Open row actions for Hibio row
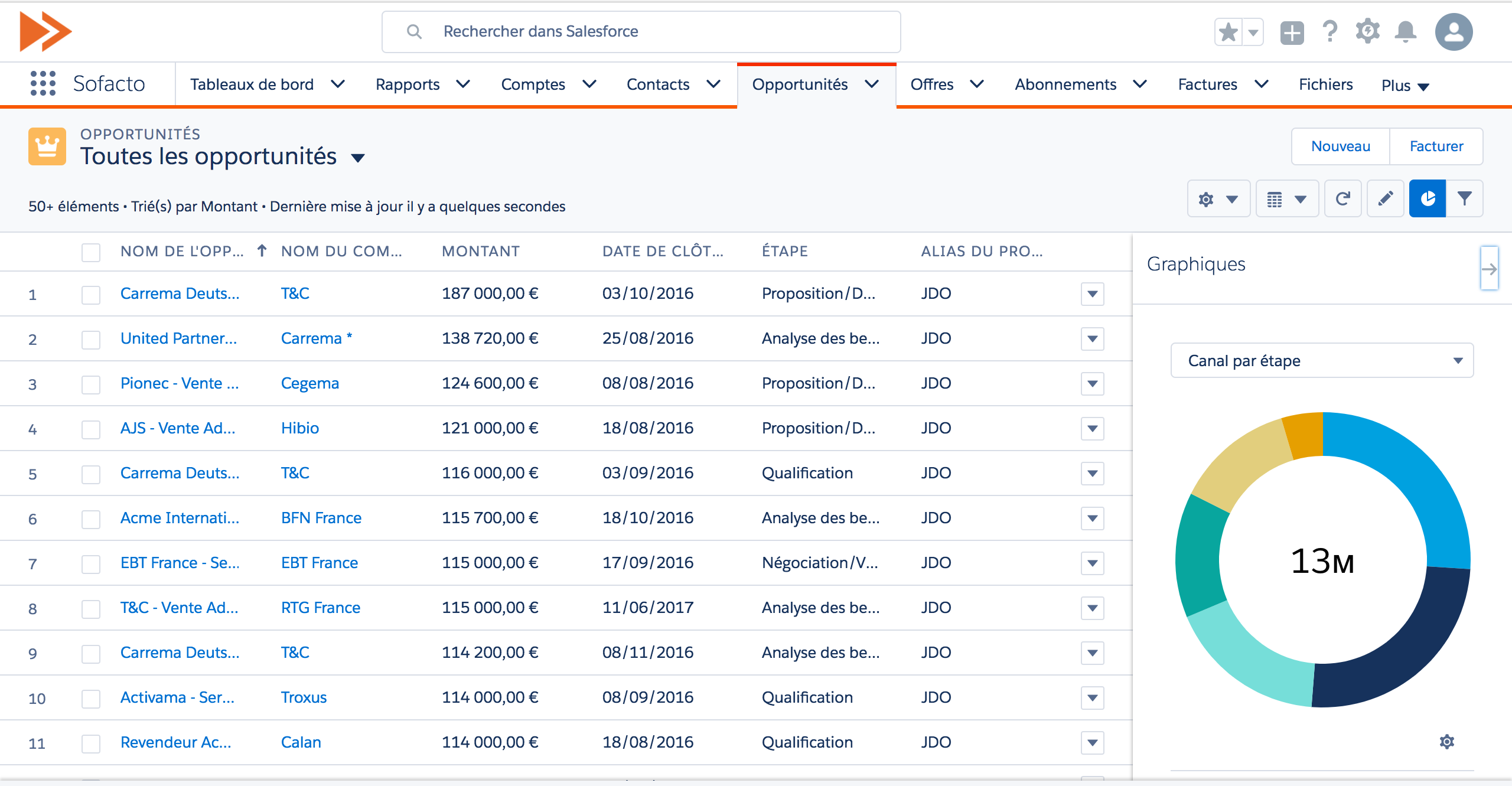Image resolution: width=1512 pixels, height=786 pixels. (x=1093, y=429)
